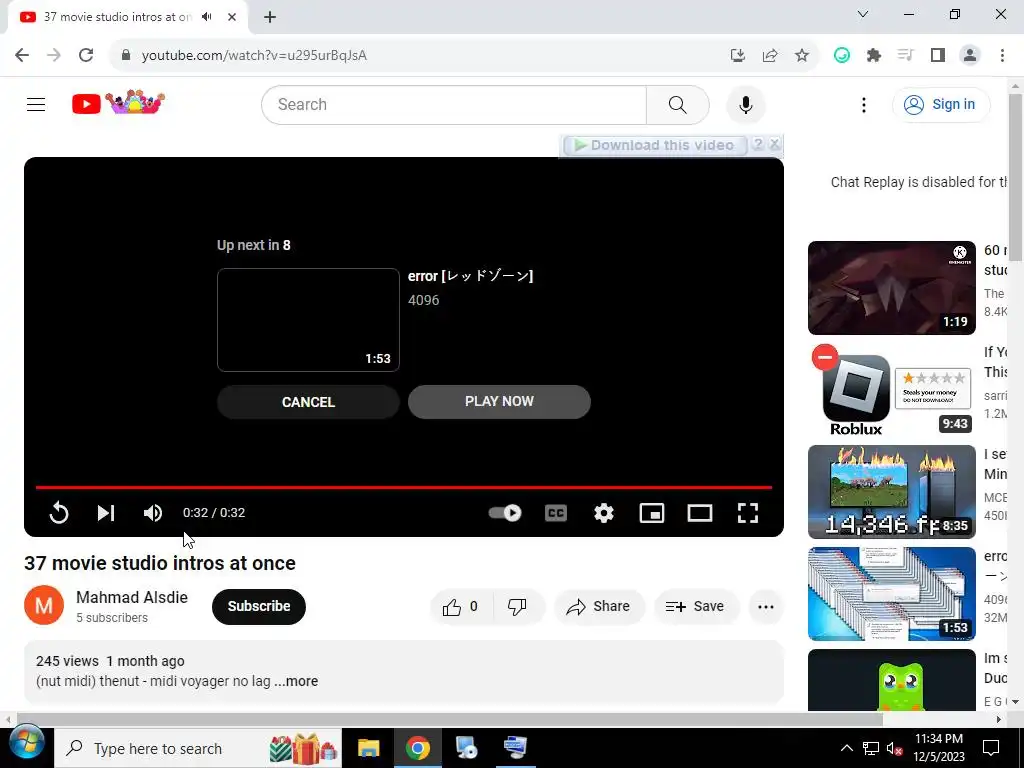
Task: Open the Chrome three-dot menu
Action: coord(1002,56)
